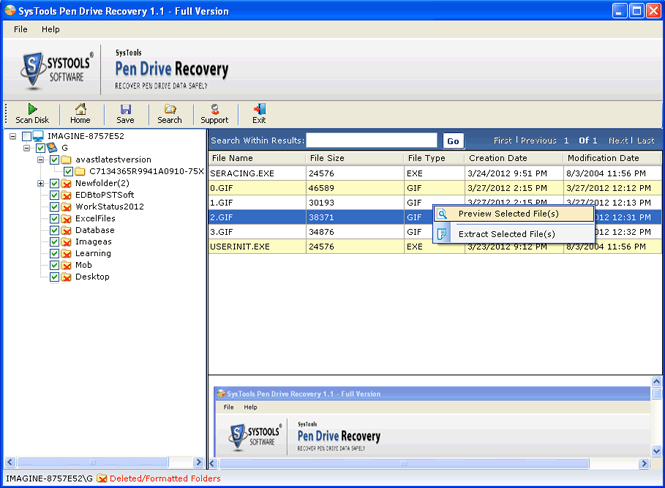Uncheck the Database checkbox
Viewport: 665px width, 488px height.
click(x=54, y=230)
